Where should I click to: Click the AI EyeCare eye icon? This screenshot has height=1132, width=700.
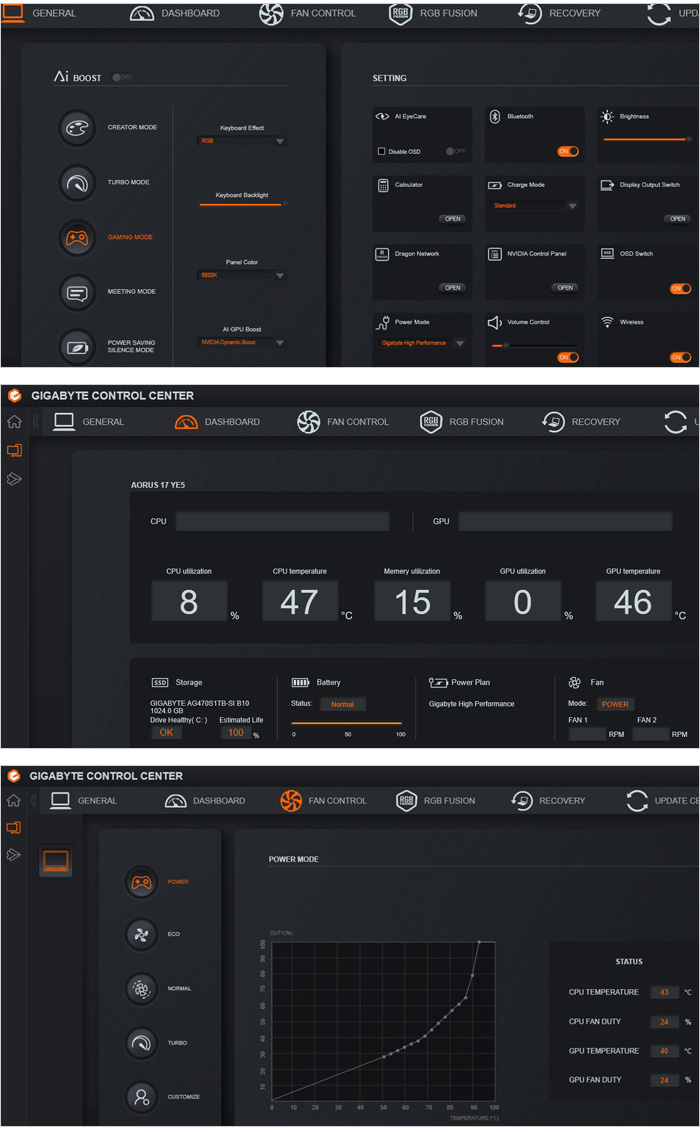[x=382, y=116]
